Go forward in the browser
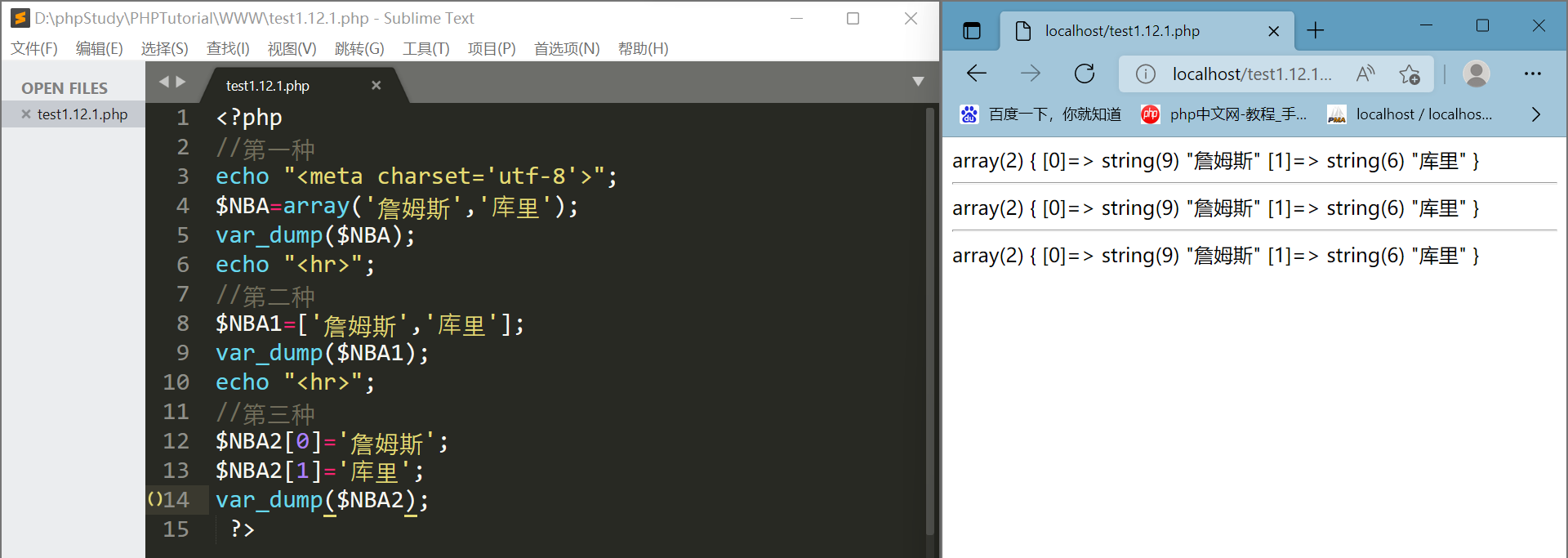 pyautogui.click(x=1031, y=74)
